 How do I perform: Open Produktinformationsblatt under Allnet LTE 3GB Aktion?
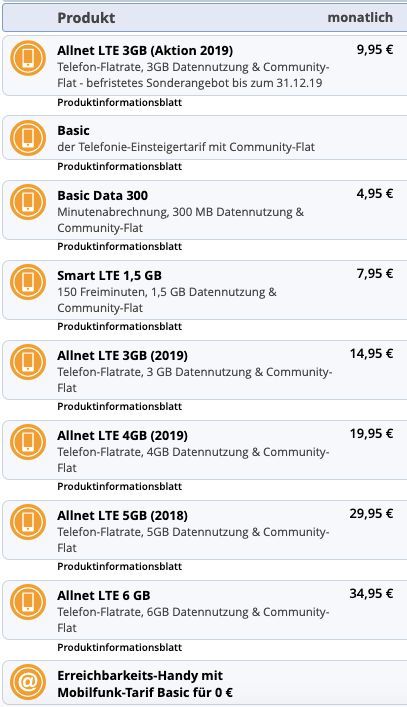[119, 103]
